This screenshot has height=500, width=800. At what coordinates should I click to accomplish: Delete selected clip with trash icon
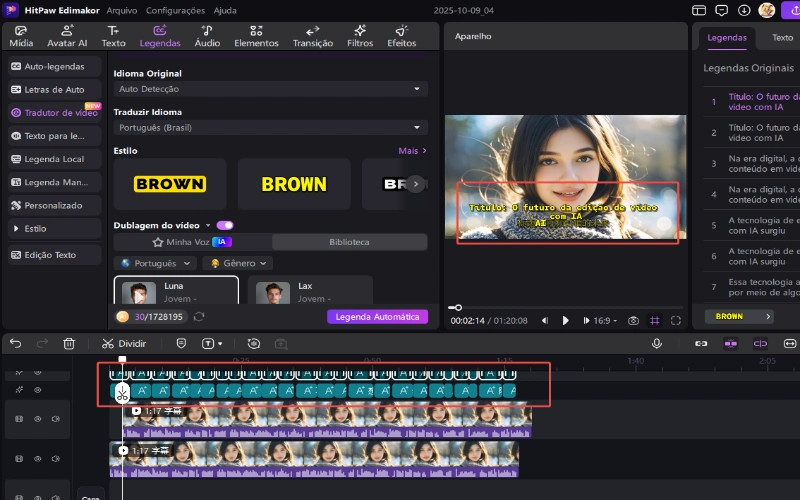pos(69,343)
